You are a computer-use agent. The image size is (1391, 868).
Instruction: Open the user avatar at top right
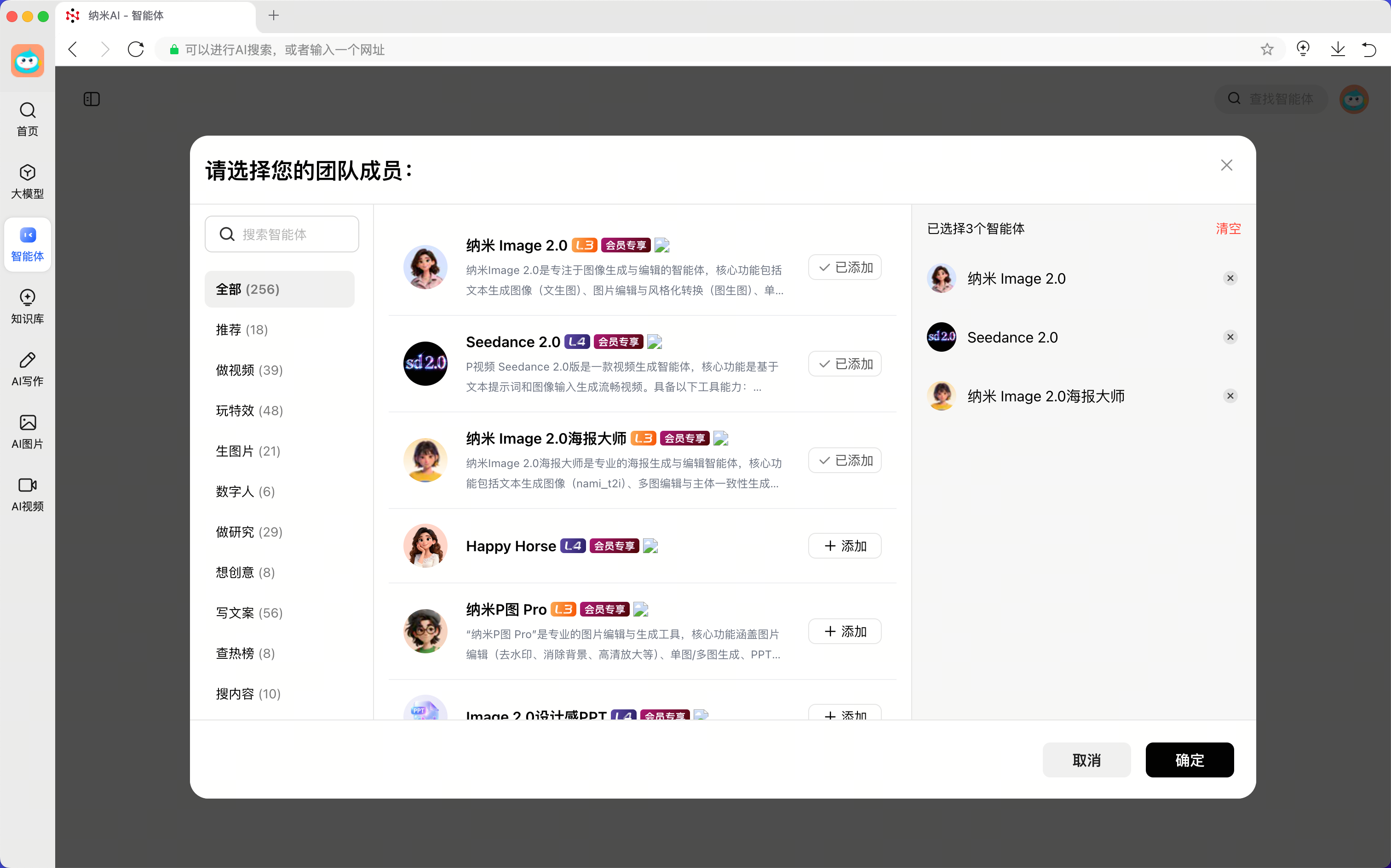coord(1354,99)
